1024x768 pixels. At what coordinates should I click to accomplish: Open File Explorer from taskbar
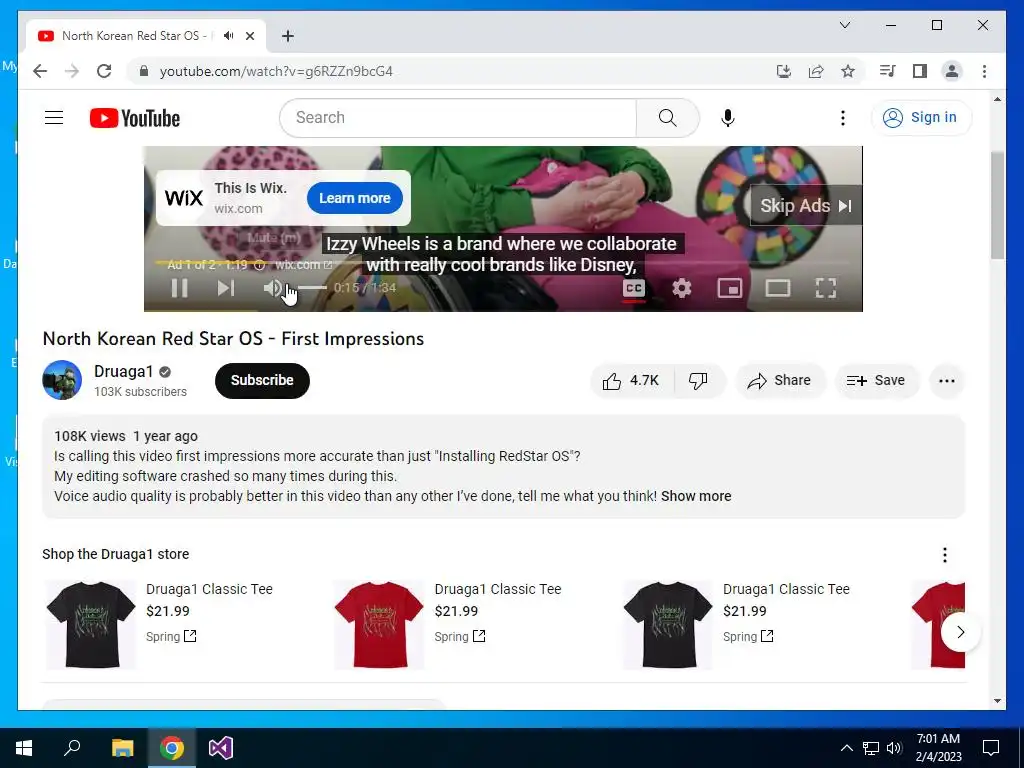122,748
